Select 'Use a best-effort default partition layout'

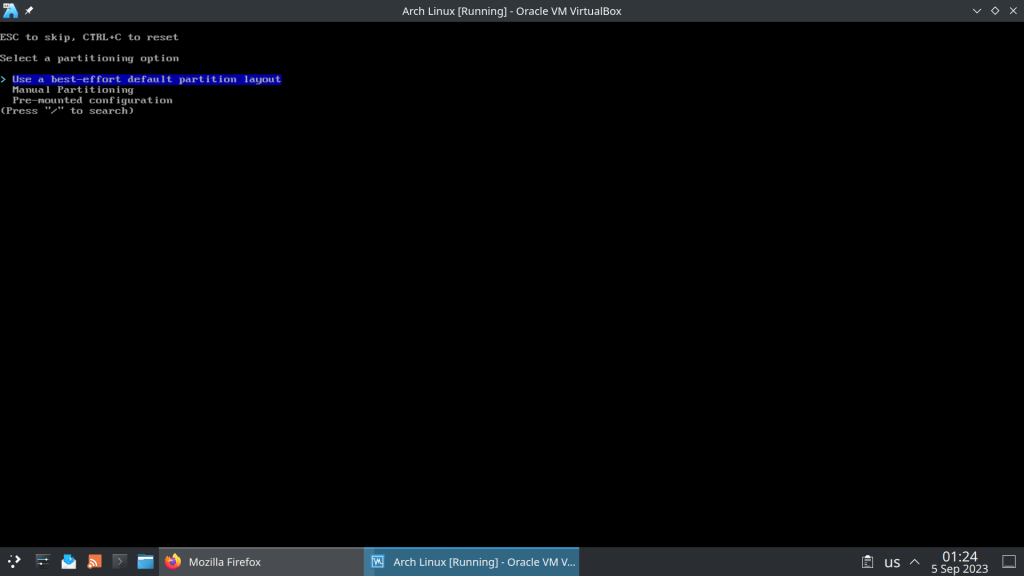(x=146, y=79)
